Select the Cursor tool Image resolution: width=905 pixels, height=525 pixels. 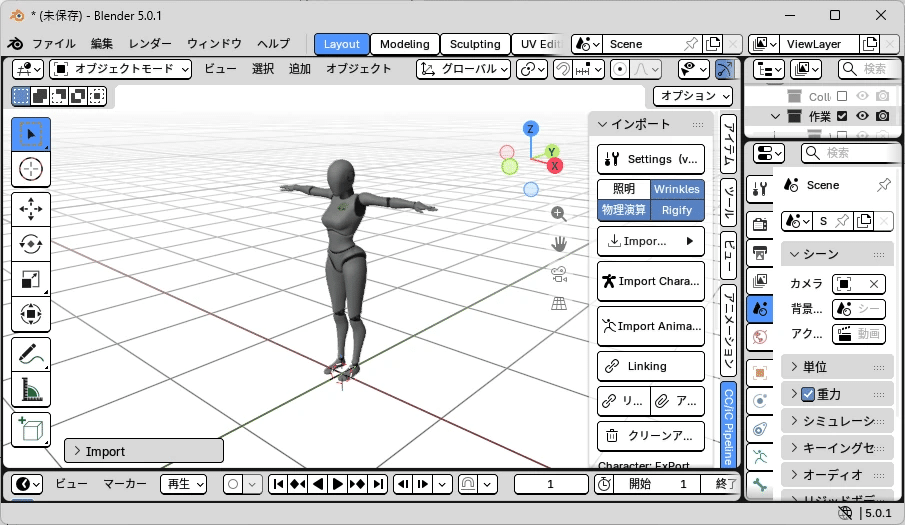[31, 169]
